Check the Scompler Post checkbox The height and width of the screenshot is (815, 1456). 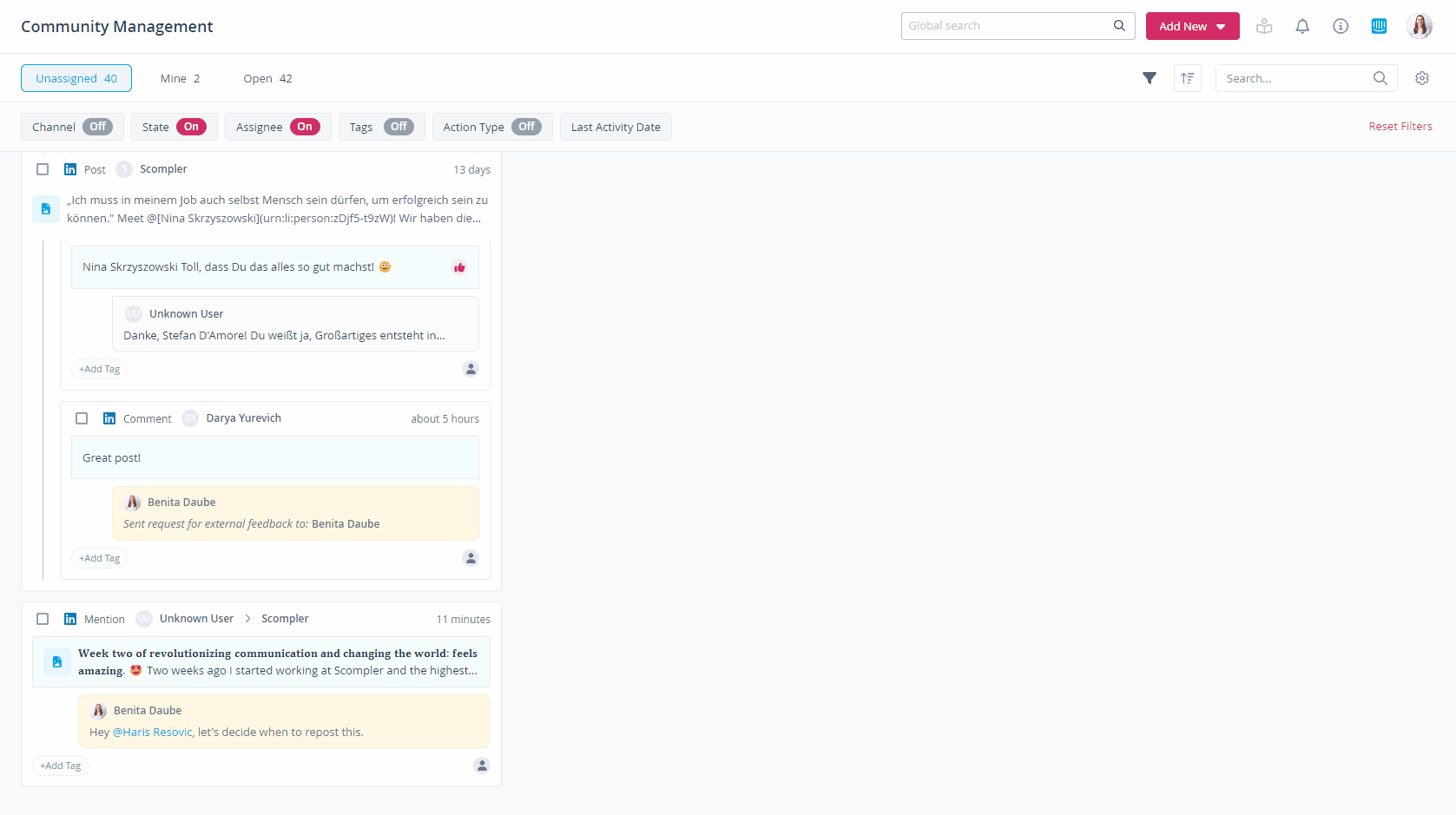pos(43,169)
